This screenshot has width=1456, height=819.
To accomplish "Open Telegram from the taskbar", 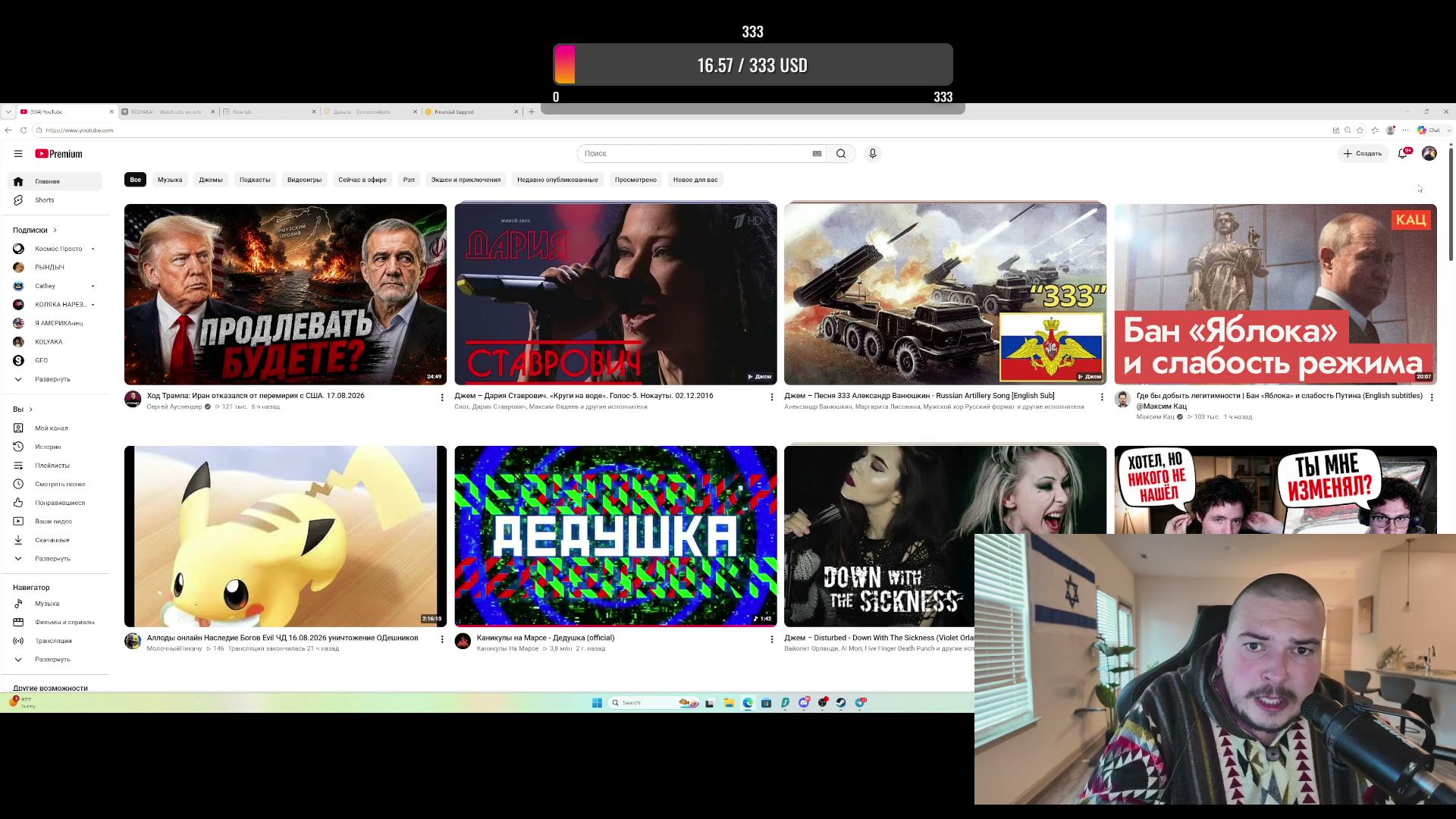I will (860, 703).
